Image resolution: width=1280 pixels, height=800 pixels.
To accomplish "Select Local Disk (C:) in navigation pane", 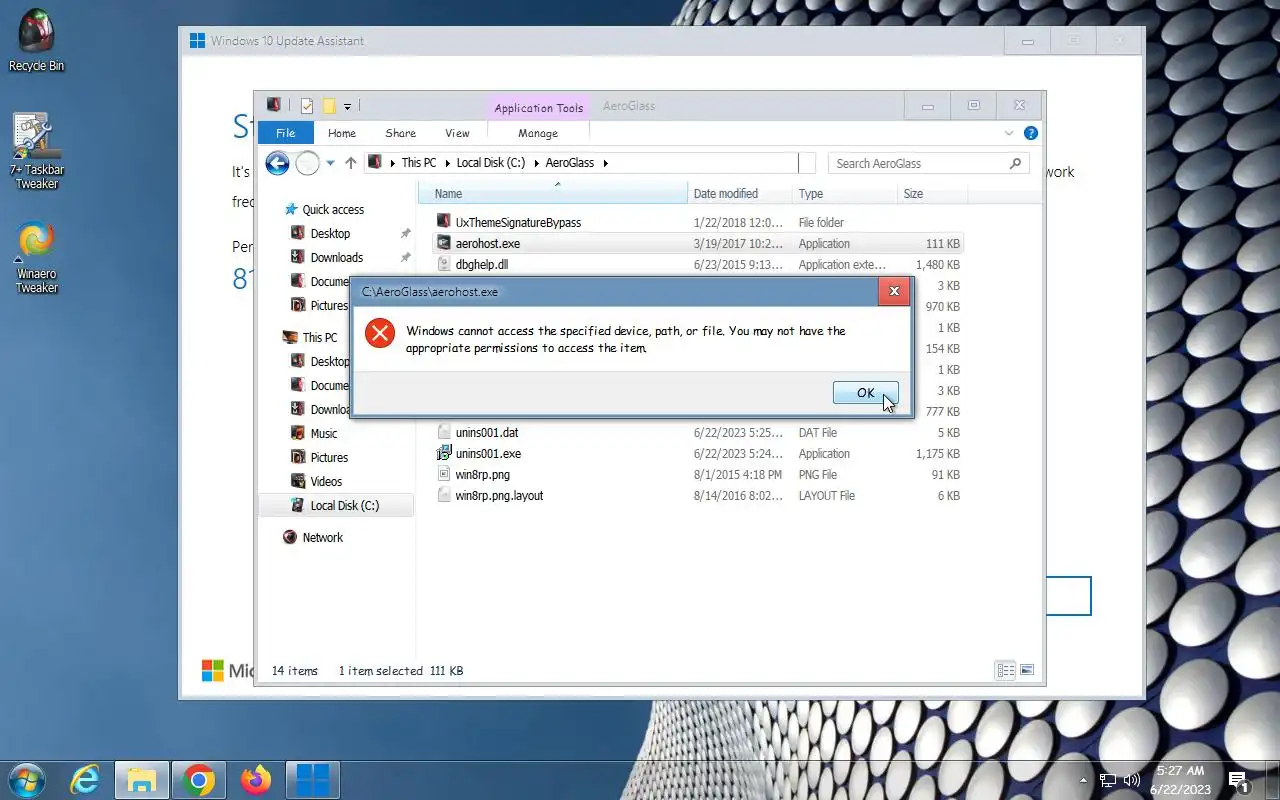I will coord(336,506).
